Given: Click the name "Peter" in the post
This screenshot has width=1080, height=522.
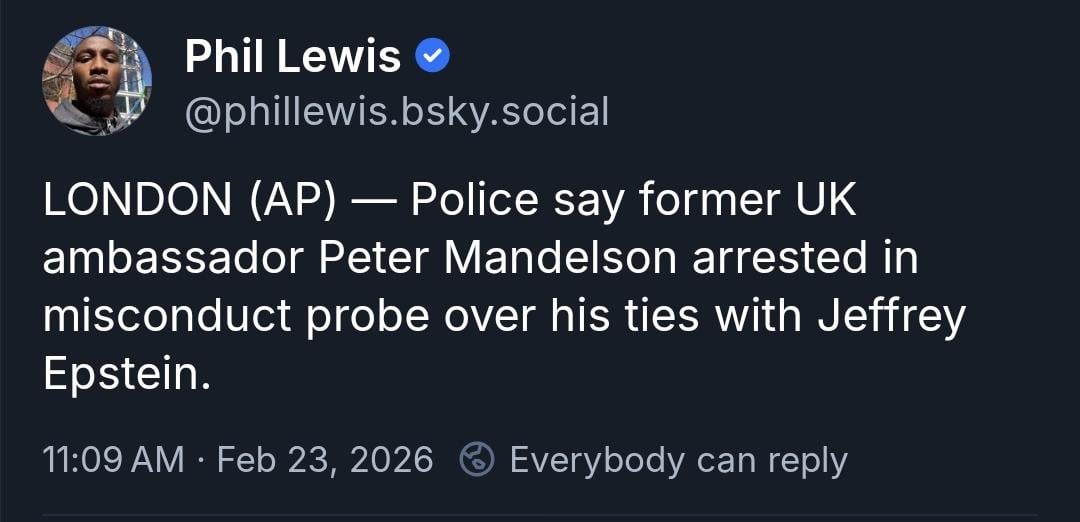Looking at the screenshot, I should 374,259.
